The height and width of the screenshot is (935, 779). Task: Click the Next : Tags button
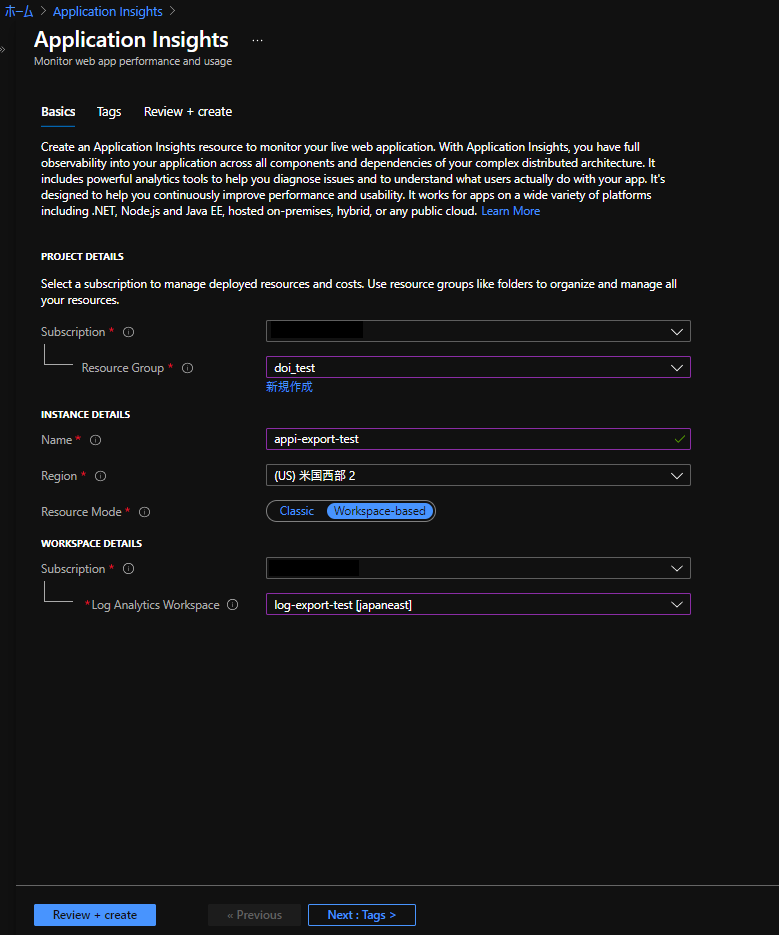[x=361, y=915]
